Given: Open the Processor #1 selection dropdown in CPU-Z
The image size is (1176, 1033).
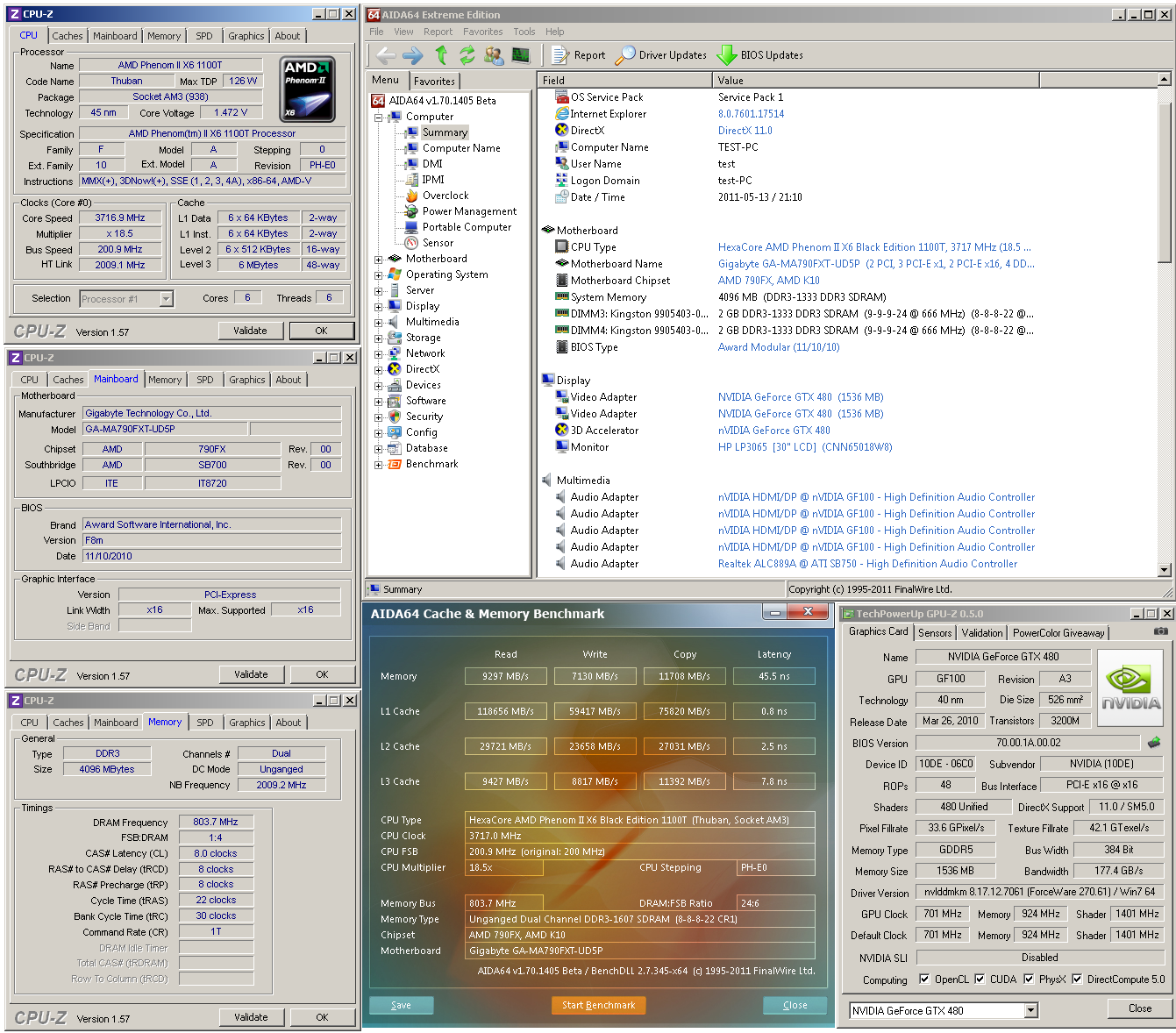Looking at the screenshot, I should point(167,299).
